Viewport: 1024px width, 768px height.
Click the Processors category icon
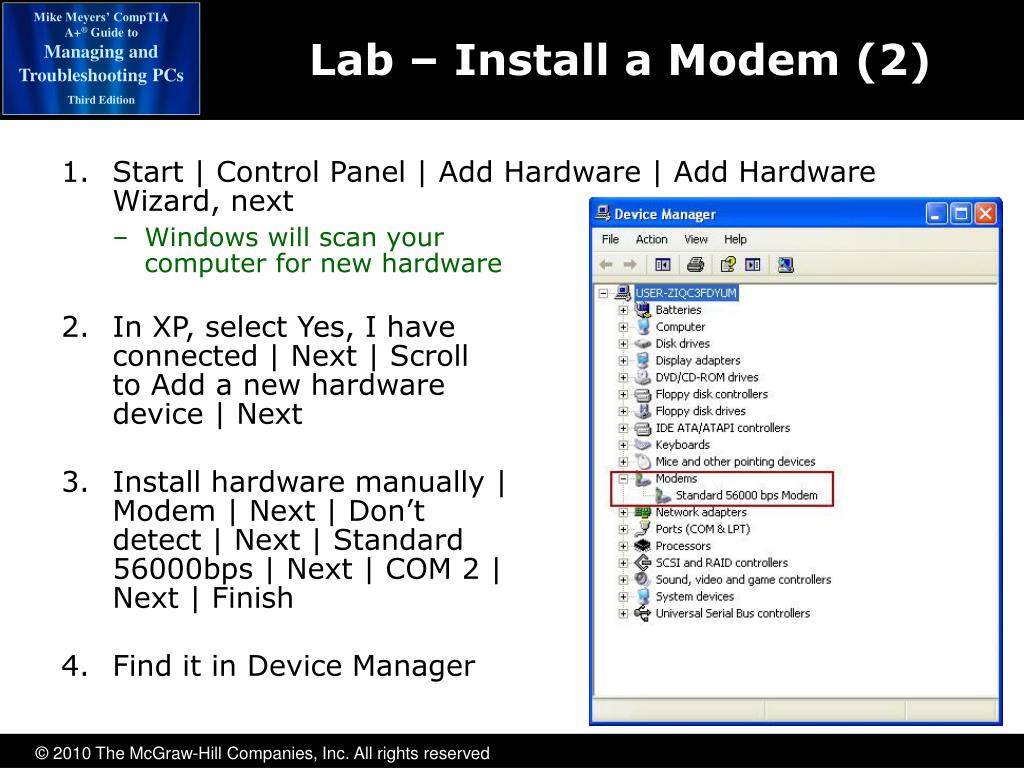click(643, 545)
